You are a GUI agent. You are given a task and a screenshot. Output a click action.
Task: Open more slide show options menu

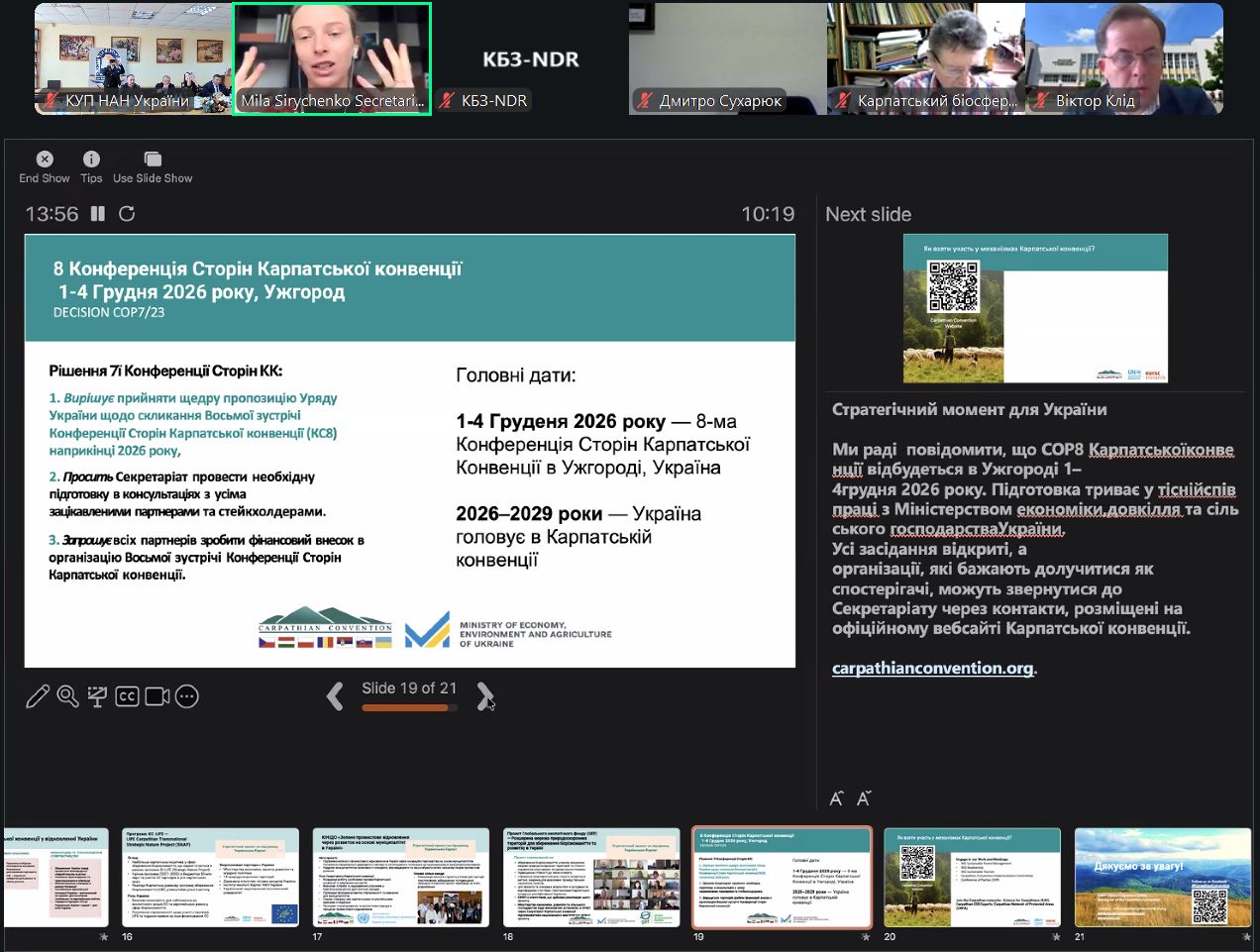pyautogui.click(x=187, y=696)
